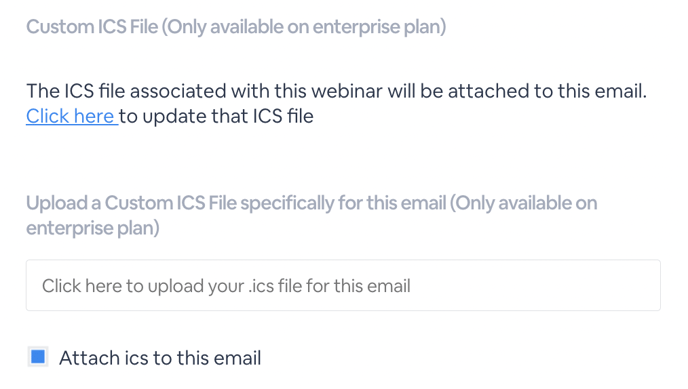Click "attached to this email." in the paragraph
The height and width of the screenshot is (389, 688).
[547, 91]
